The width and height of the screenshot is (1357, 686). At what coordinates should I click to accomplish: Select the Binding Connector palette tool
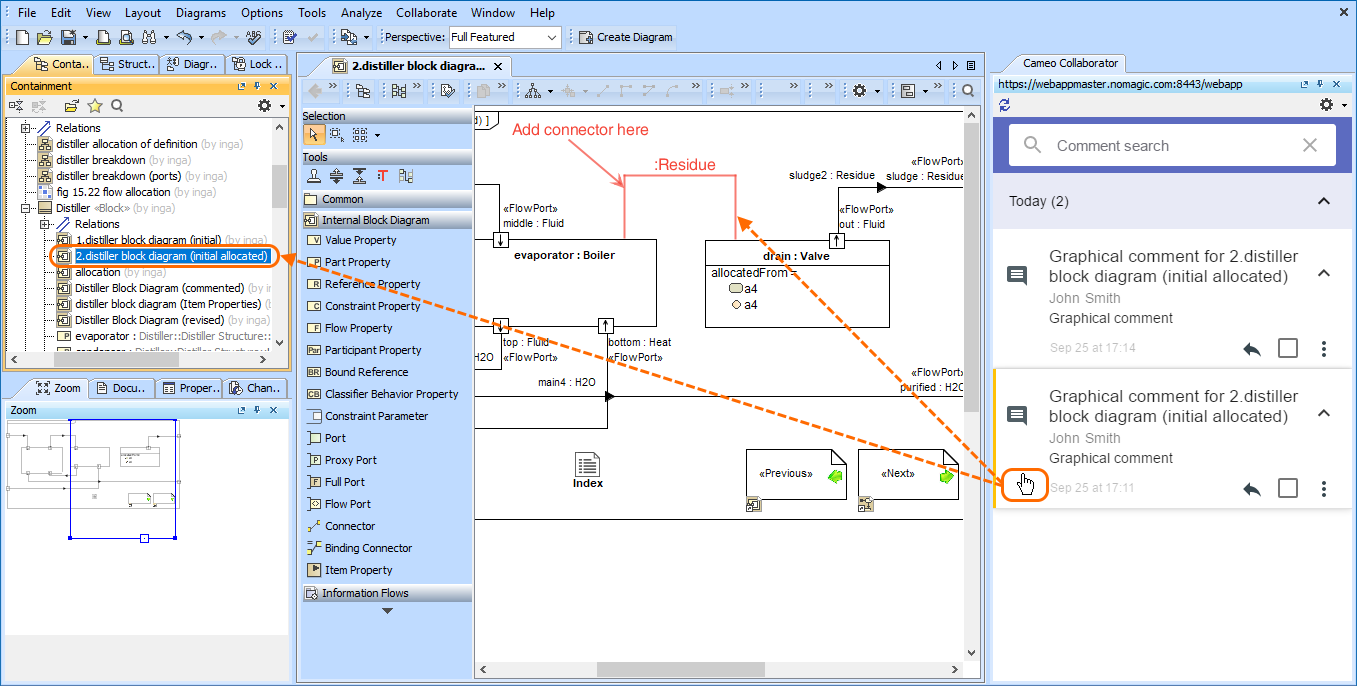point(368,548)
